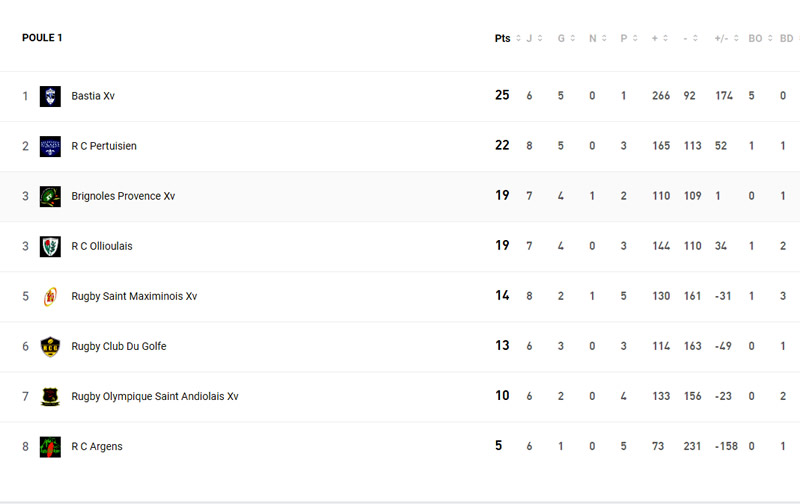800x504 pixels.
Task: Go to Rugby Club Du Golfe page
Action: click(x=118, y=346)
